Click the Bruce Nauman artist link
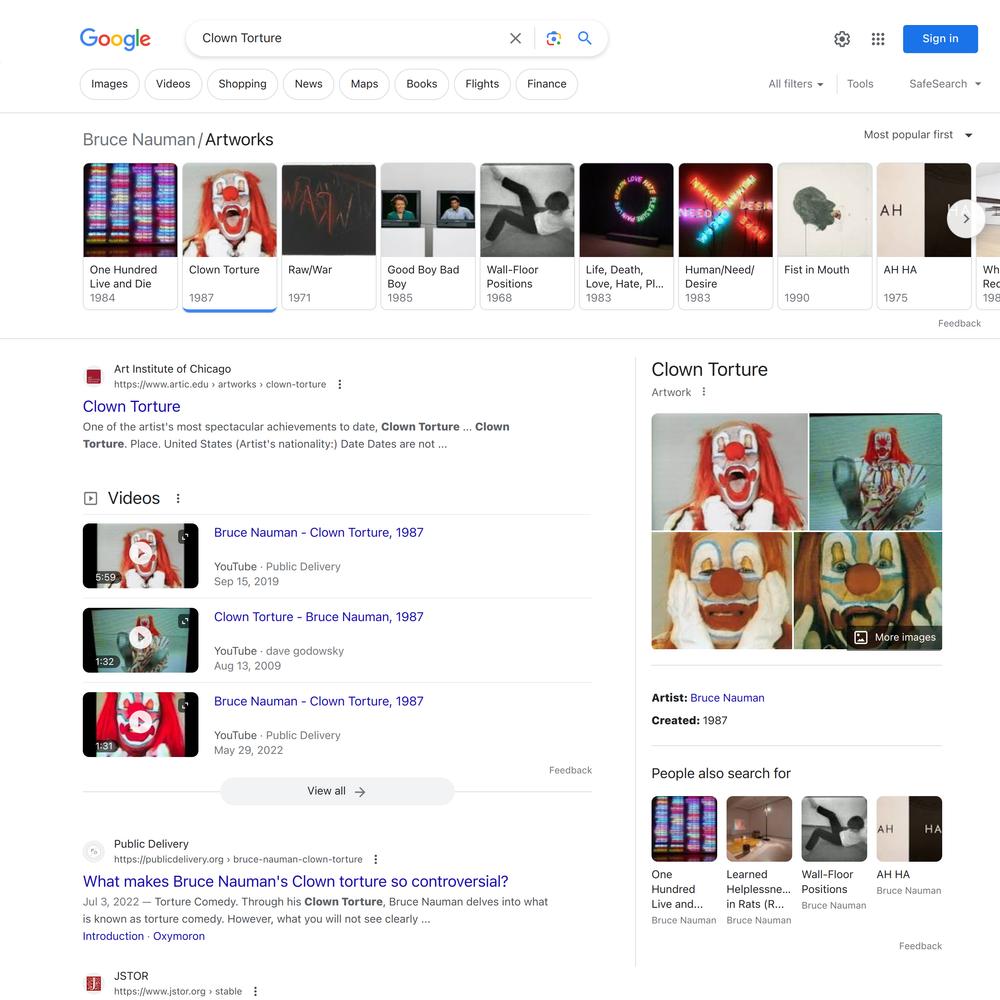 coord(727,698)
